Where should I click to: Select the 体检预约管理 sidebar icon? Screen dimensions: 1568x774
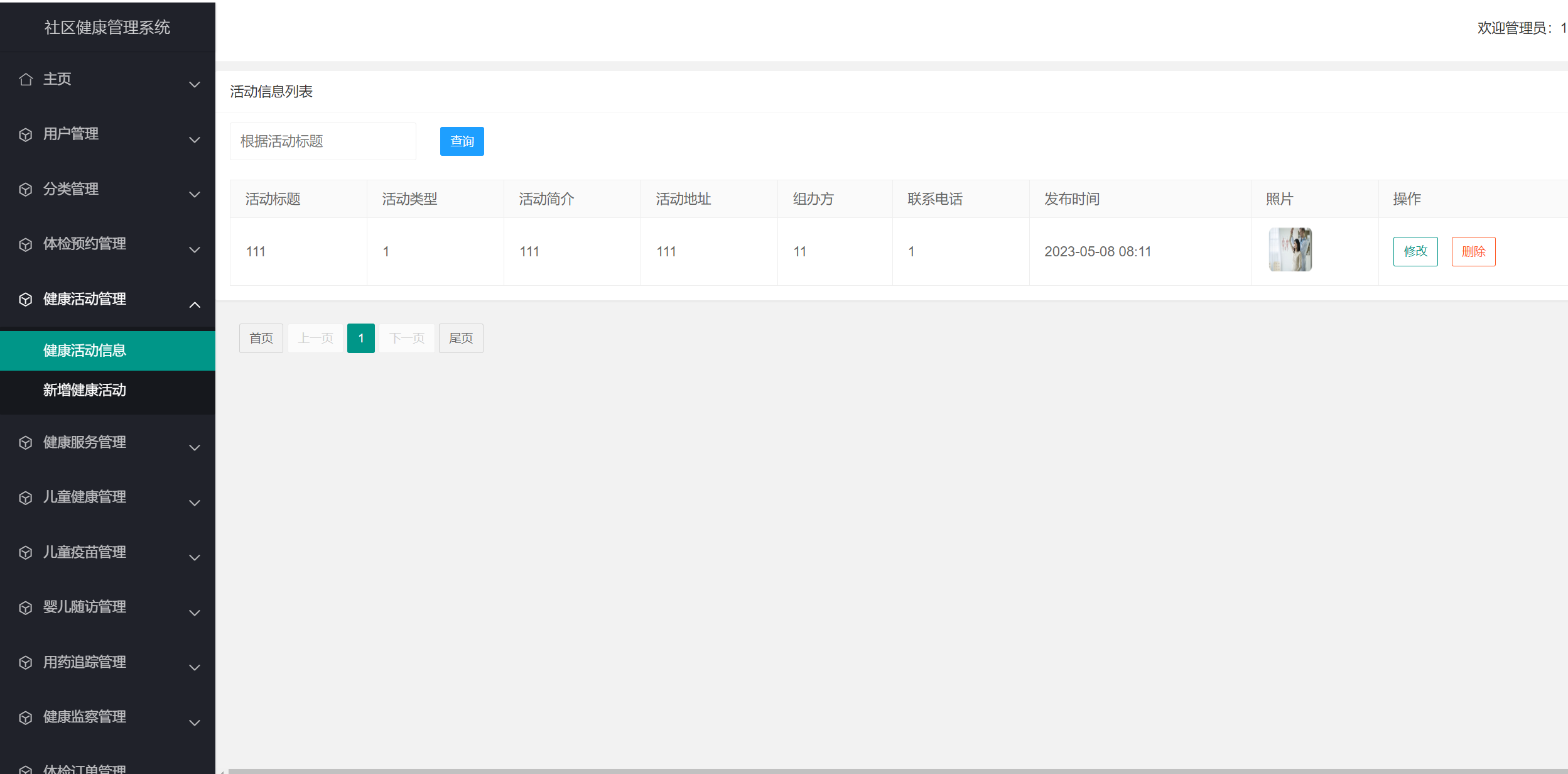coord(26,244)
